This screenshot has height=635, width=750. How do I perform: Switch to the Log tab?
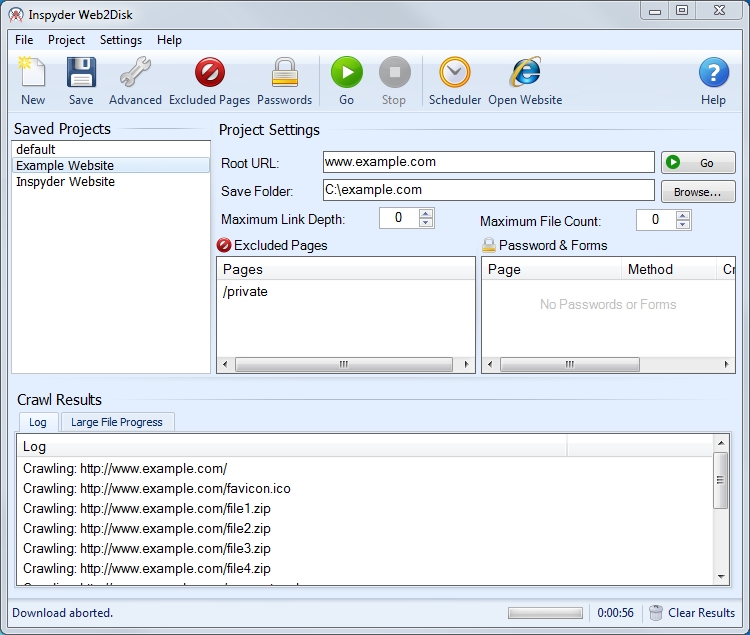pos(38,422)
